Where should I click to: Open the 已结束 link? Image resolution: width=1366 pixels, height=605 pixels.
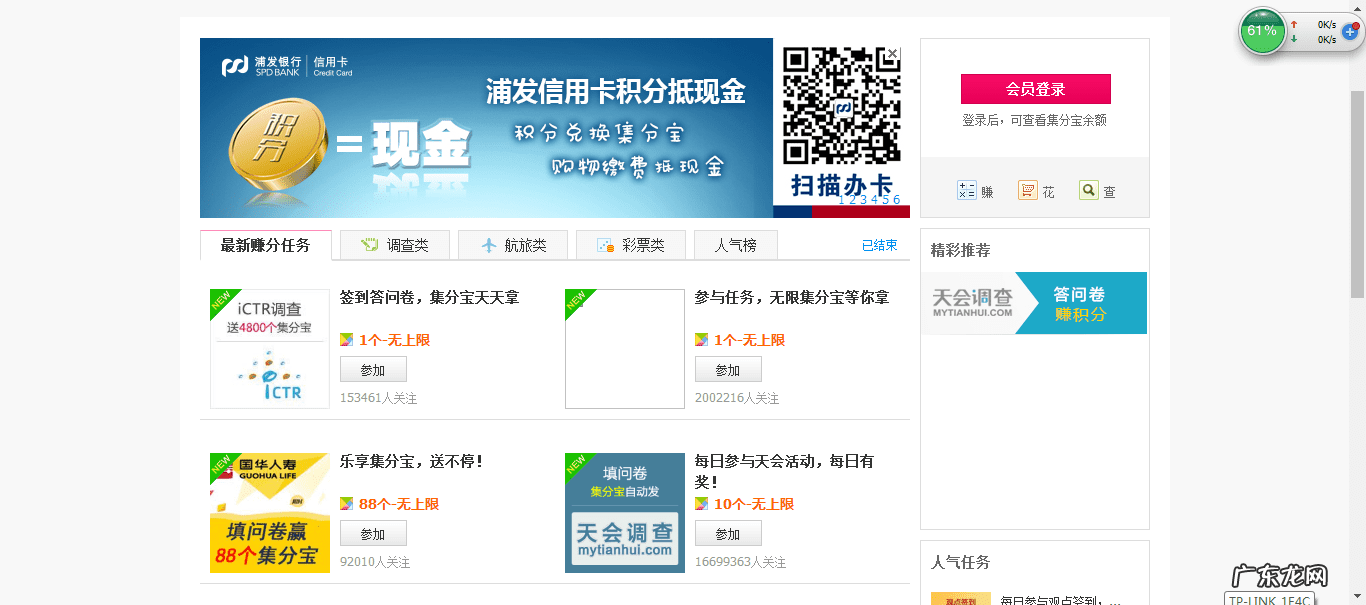879,244
